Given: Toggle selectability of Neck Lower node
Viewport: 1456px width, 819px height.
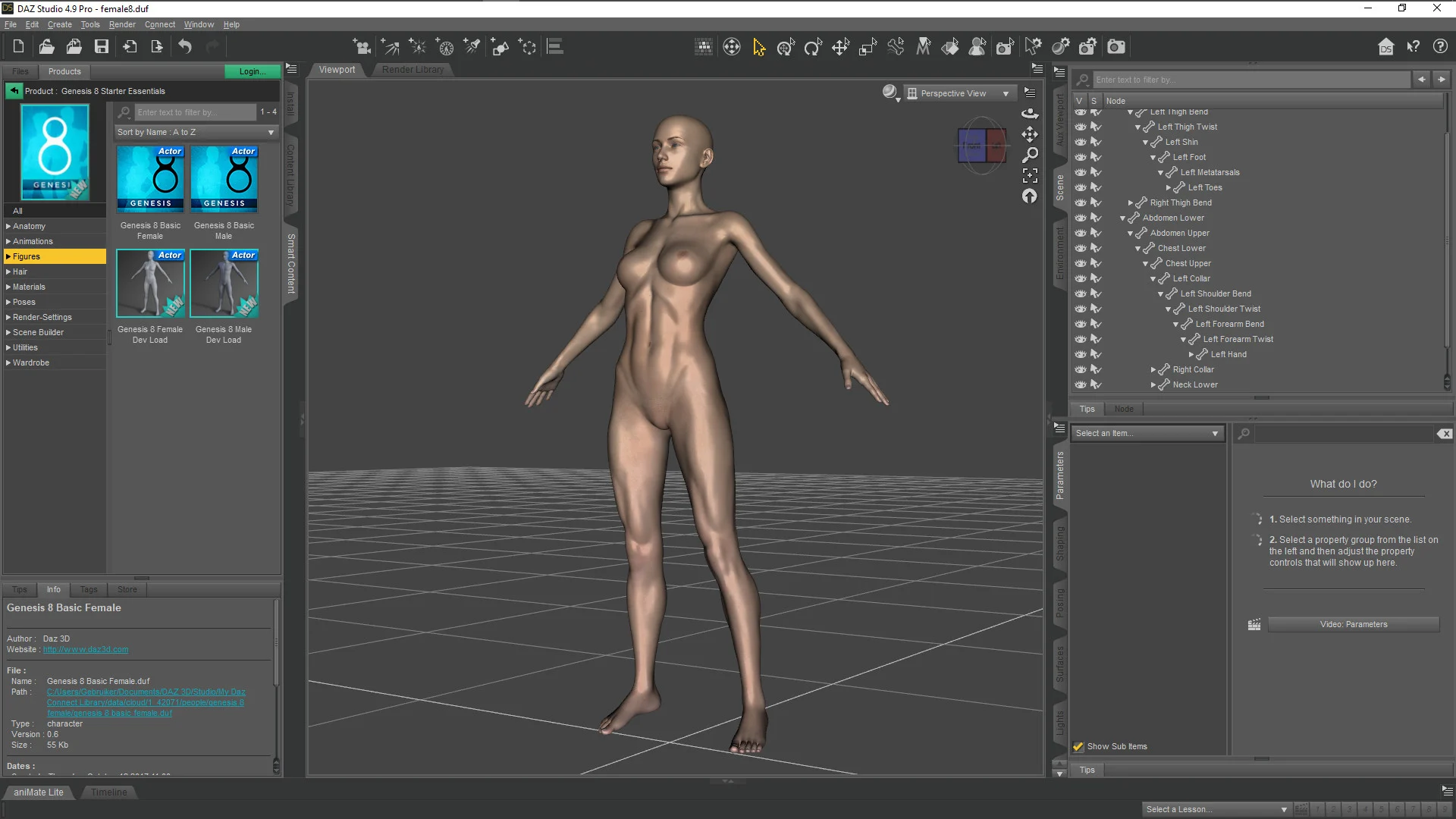Looking at the screenshot, I should pyautogui.click(x=1096, y=384).
